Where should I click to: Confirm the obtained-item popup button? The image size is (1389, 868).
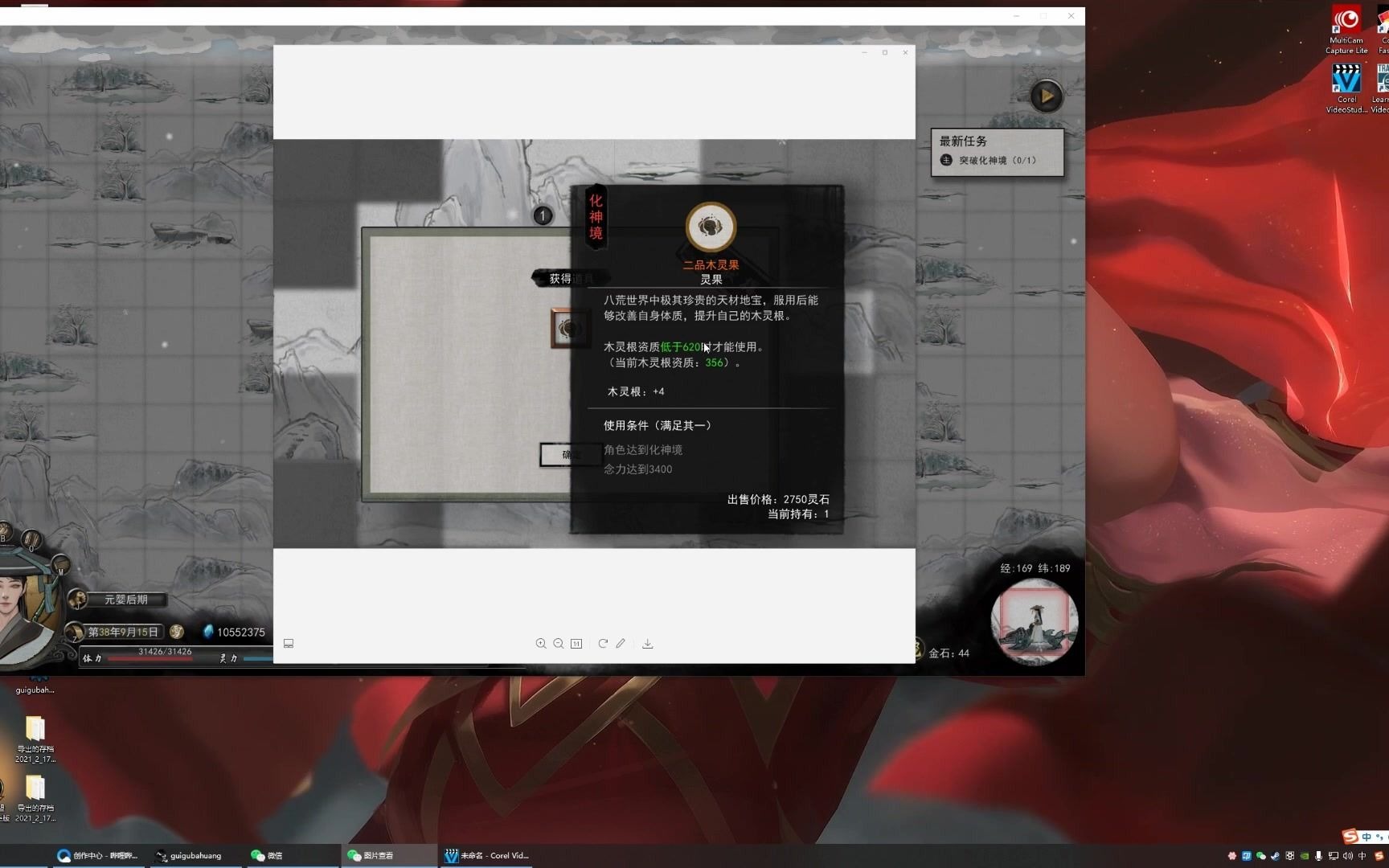tap(571, 455)
